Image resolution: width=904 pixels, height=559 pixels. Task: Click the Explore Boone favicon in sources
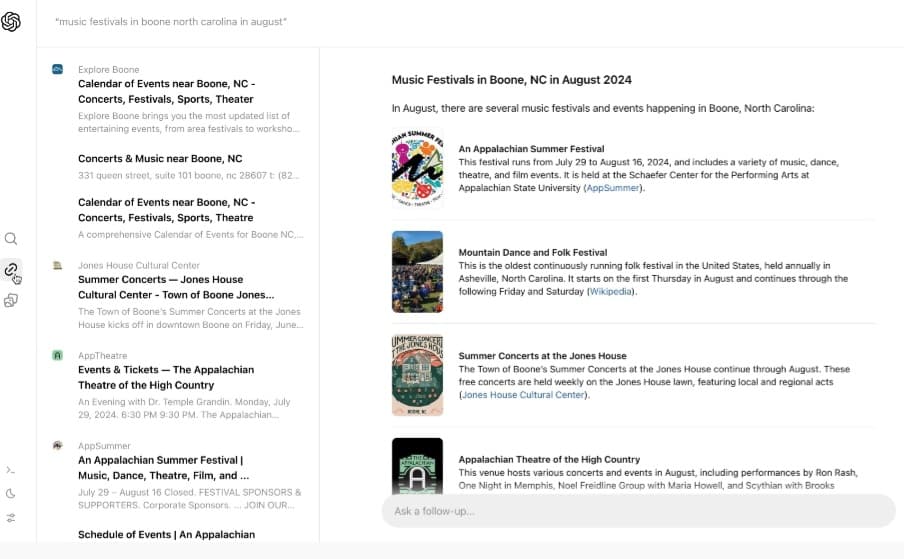click(58, 69)
